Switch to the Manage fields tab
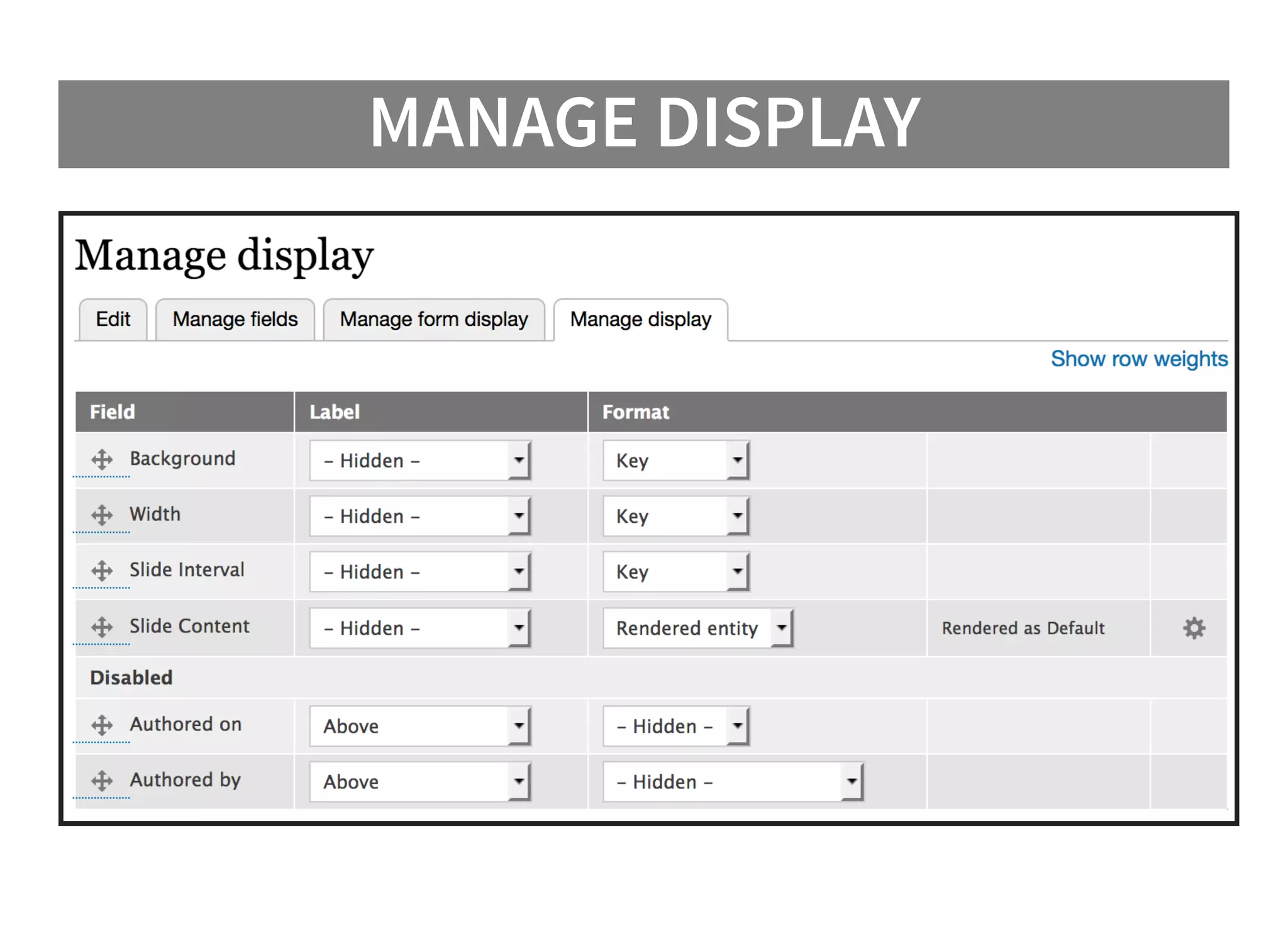This screenshot has height=940, width=1288. [235, 320]
